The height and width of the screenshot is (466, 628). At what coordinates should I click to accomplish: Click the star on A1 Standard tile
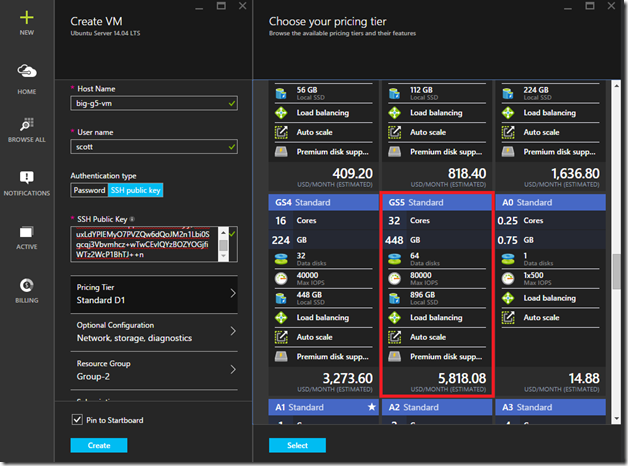coord(372,407)
